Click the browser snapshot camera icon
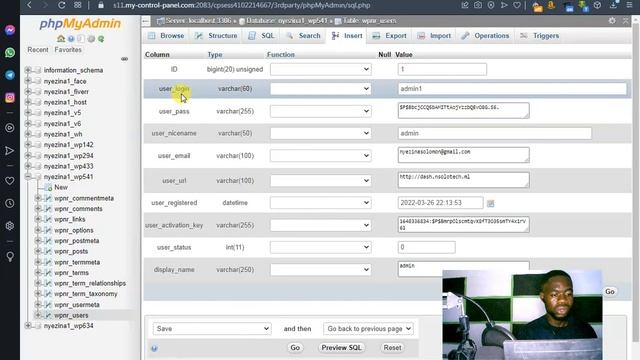Viewport: 640px width, 360px height. click(478, 5)
